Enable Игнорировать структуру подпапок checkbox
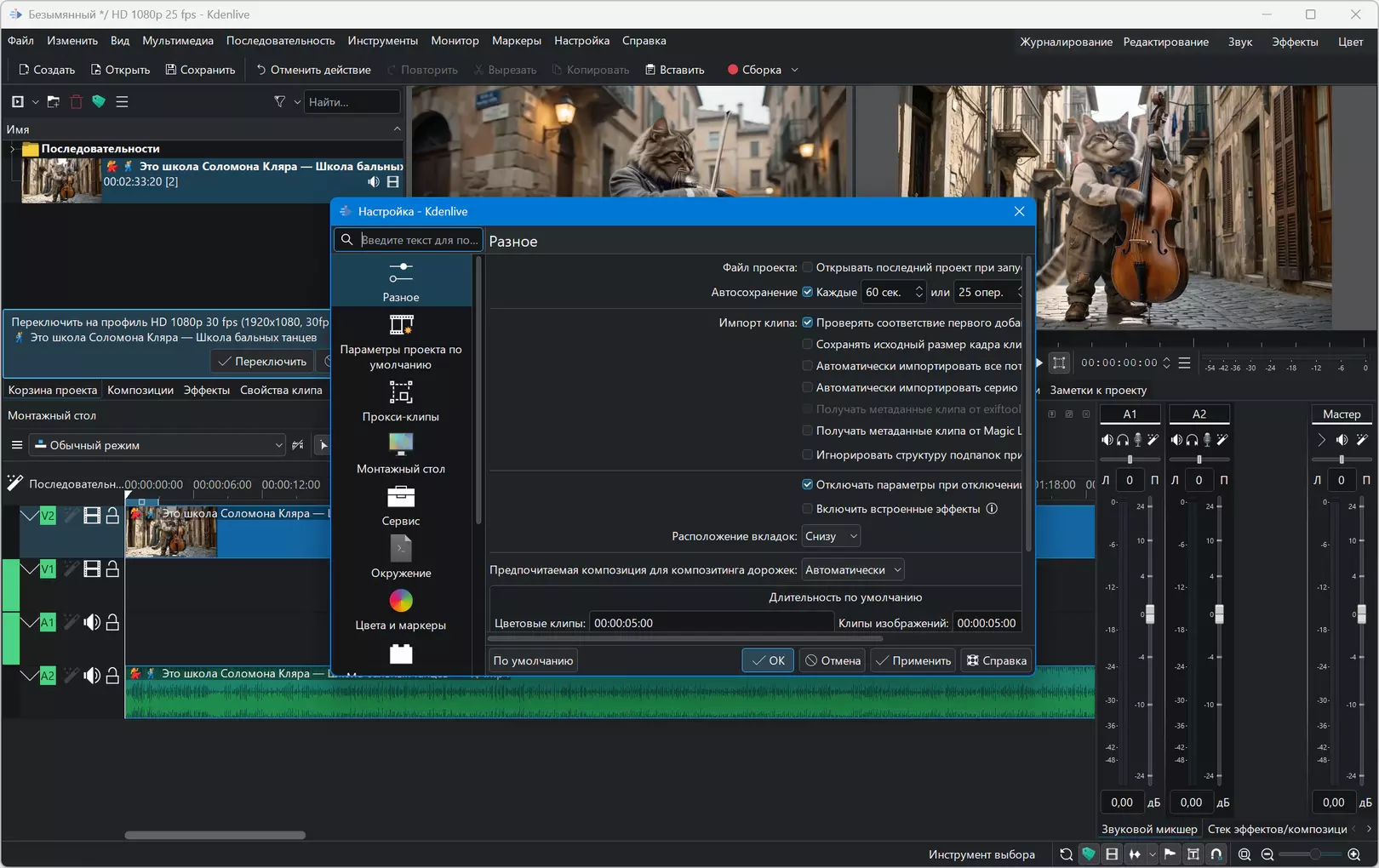Viewport: 1379px width, 868px height. coord(807,454)
